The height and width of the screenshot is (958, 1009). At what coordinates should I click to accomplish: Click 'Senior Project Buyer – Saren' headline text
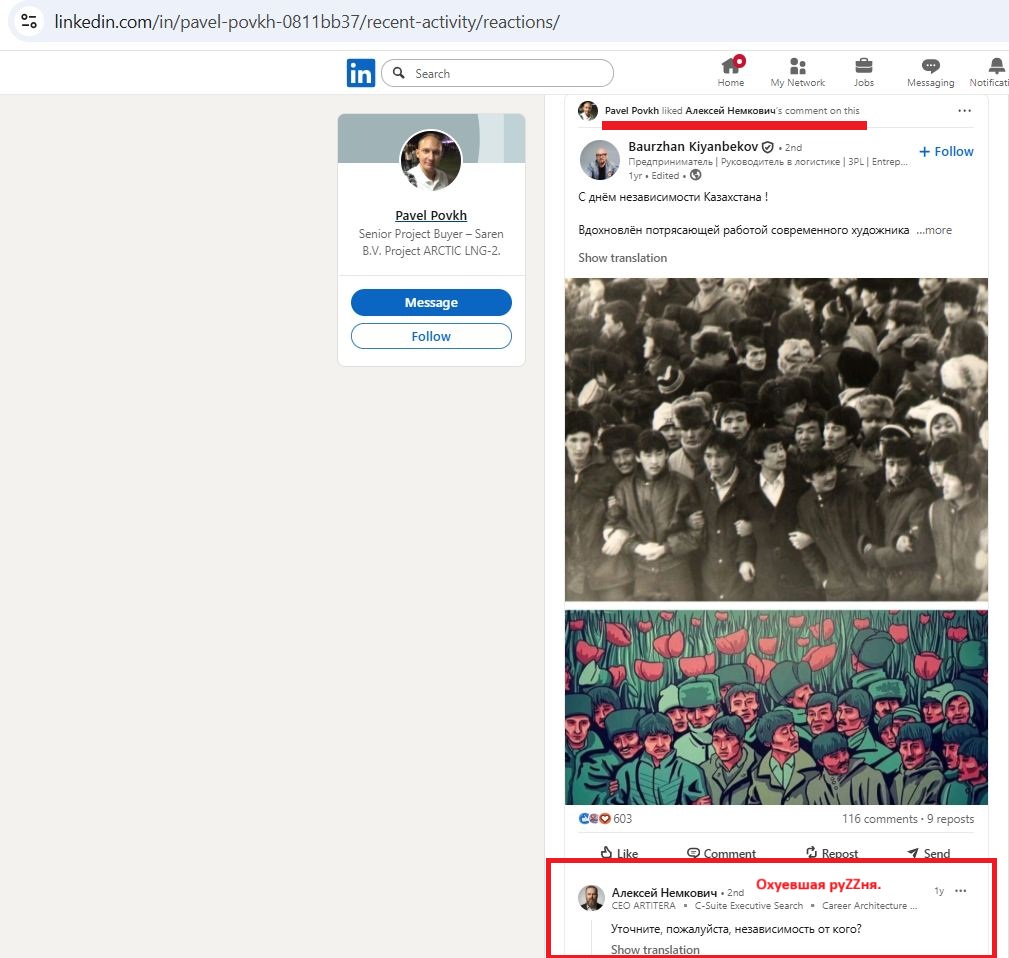[431, 234]
